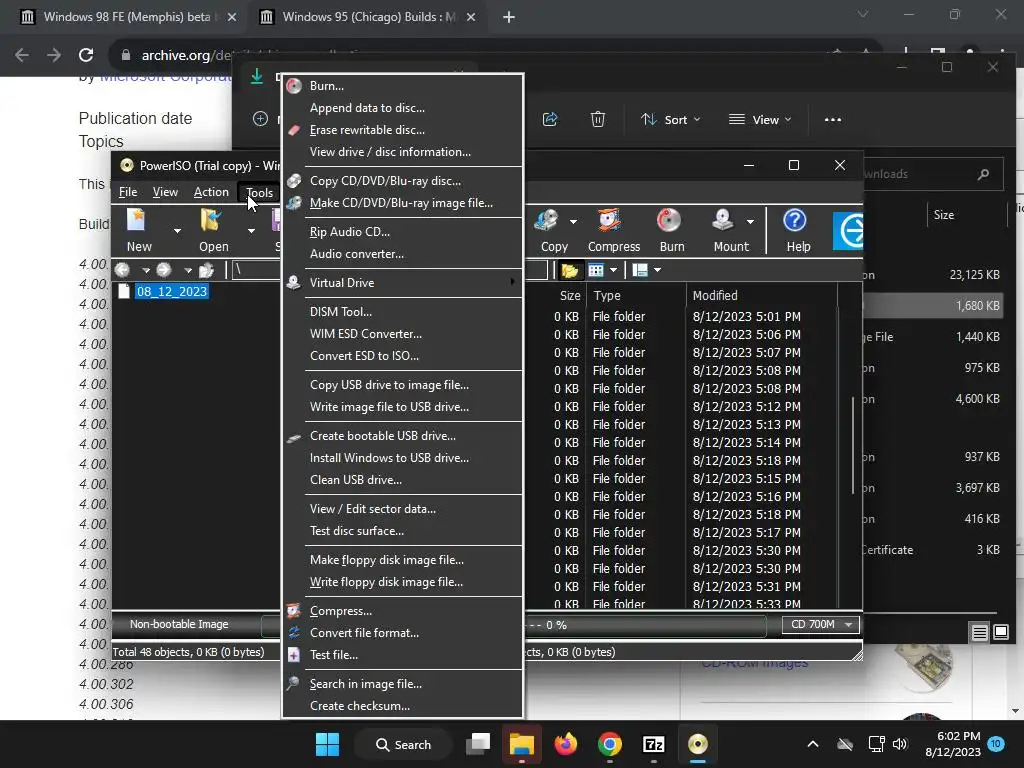This screenshot has width=1024, height=768.
Task: Open Sort dropdown in File Explorer
Action: click(x=670, y=120)
